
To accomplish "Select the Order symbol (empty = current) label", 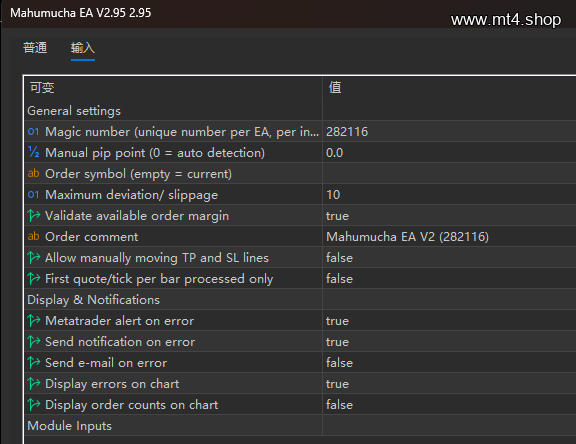I will coord(138,173).
